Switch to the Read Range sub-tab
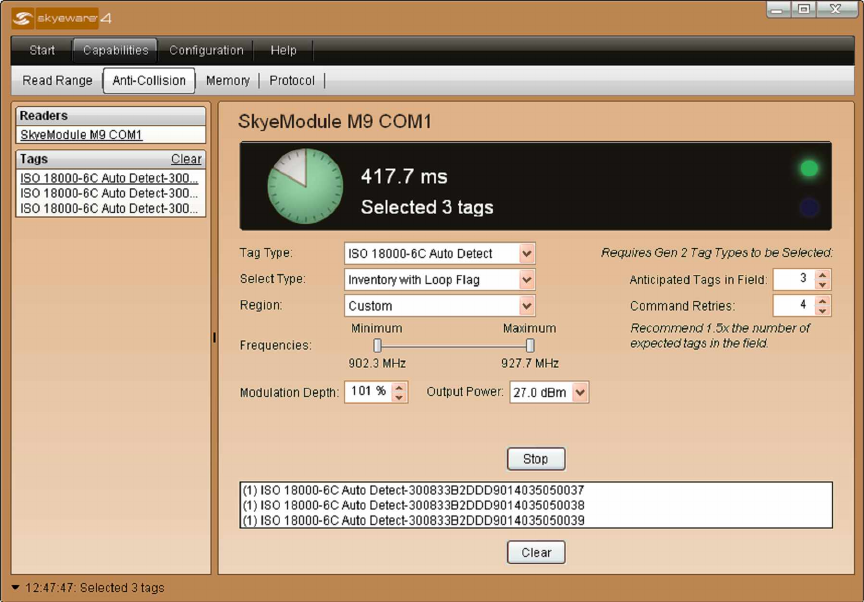Image resolution: width=864 pixels, height=602 pixels. [57, 80]
